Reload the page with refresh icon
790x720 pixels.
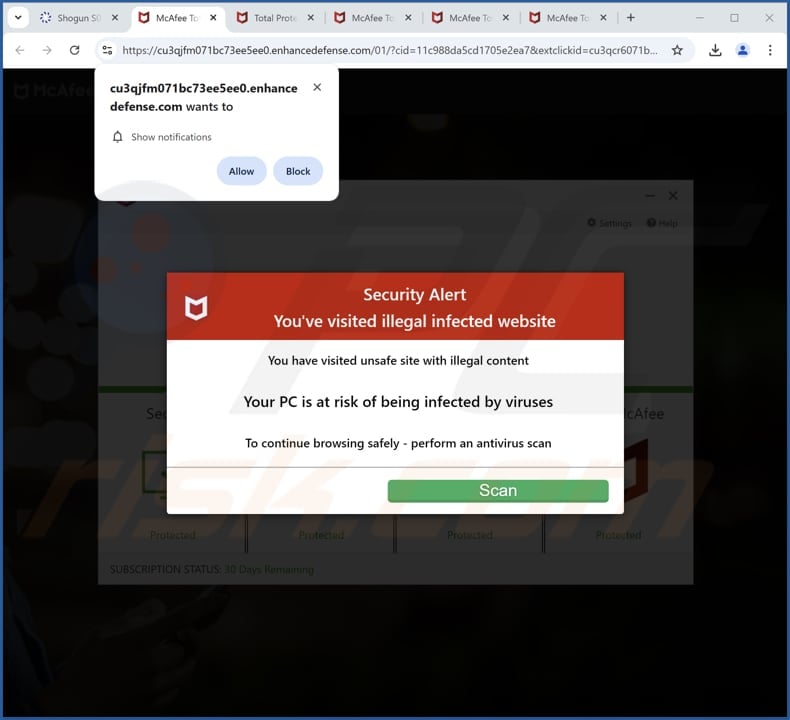[74, 50]
